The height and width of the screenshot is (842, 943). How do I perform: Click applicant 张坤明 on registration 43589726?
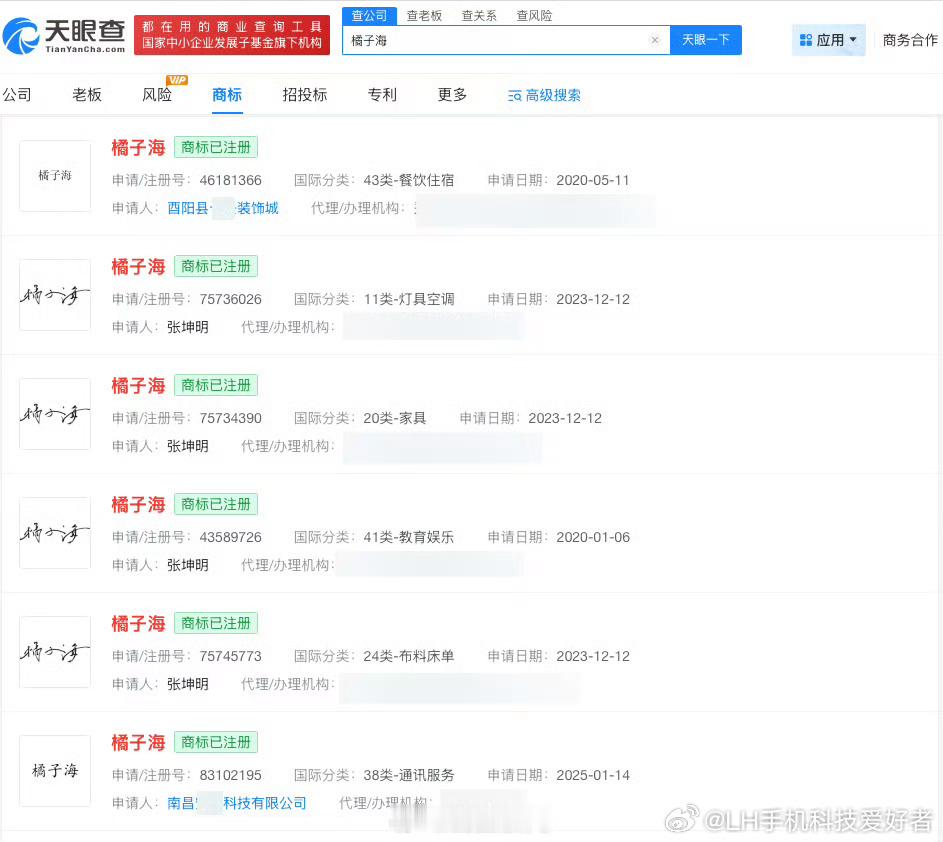(x=188, y=565)
